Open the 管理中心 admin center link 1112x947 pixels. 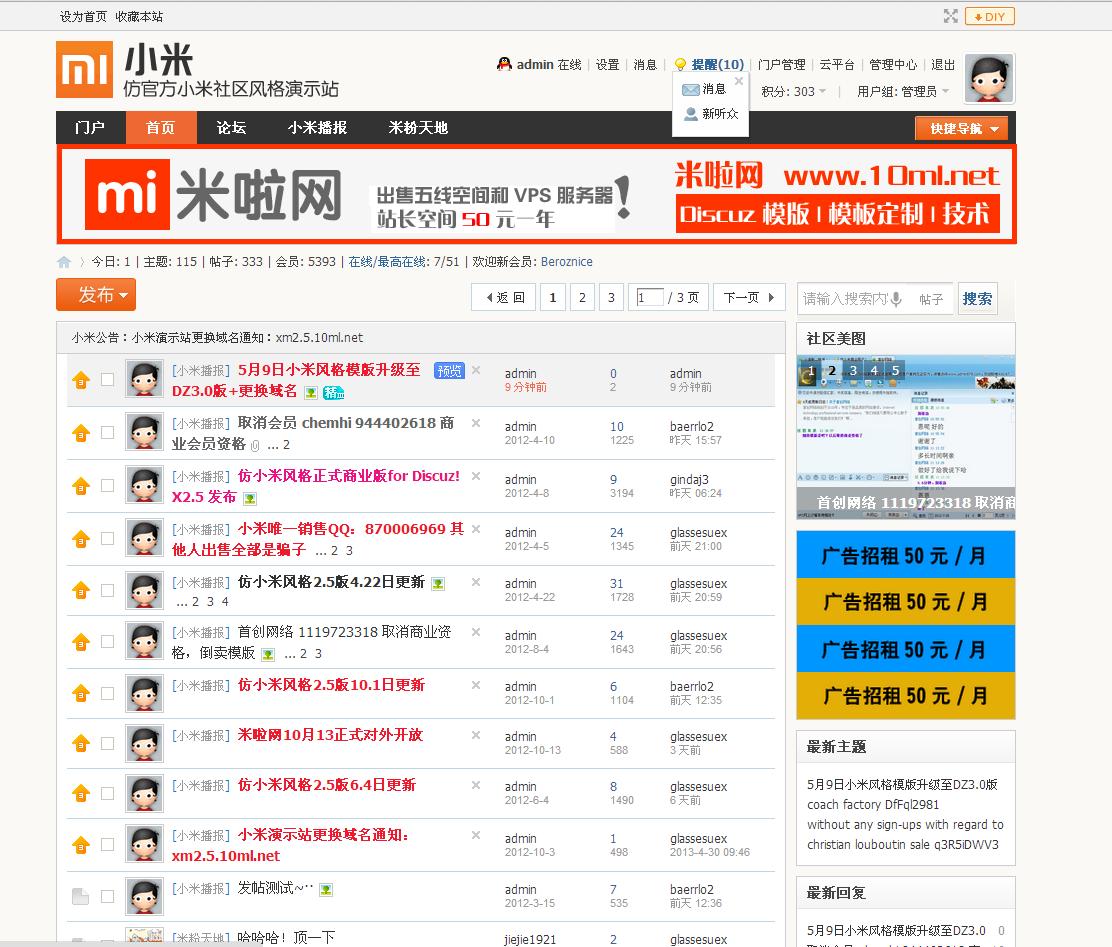click(893, 65)
